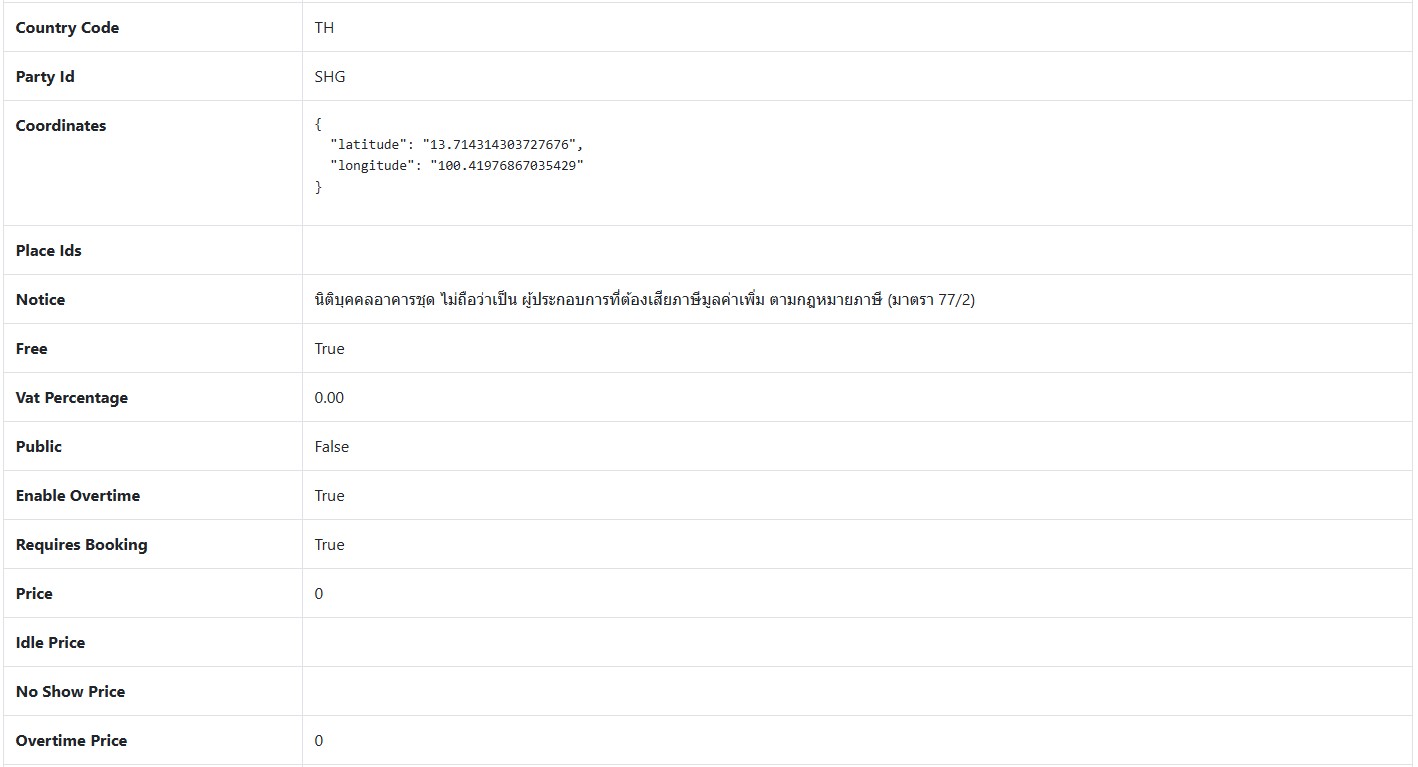Click the latitude line in coordinates JSON
Viewport: 1418px width, 767px height.
tap(456, 145)
